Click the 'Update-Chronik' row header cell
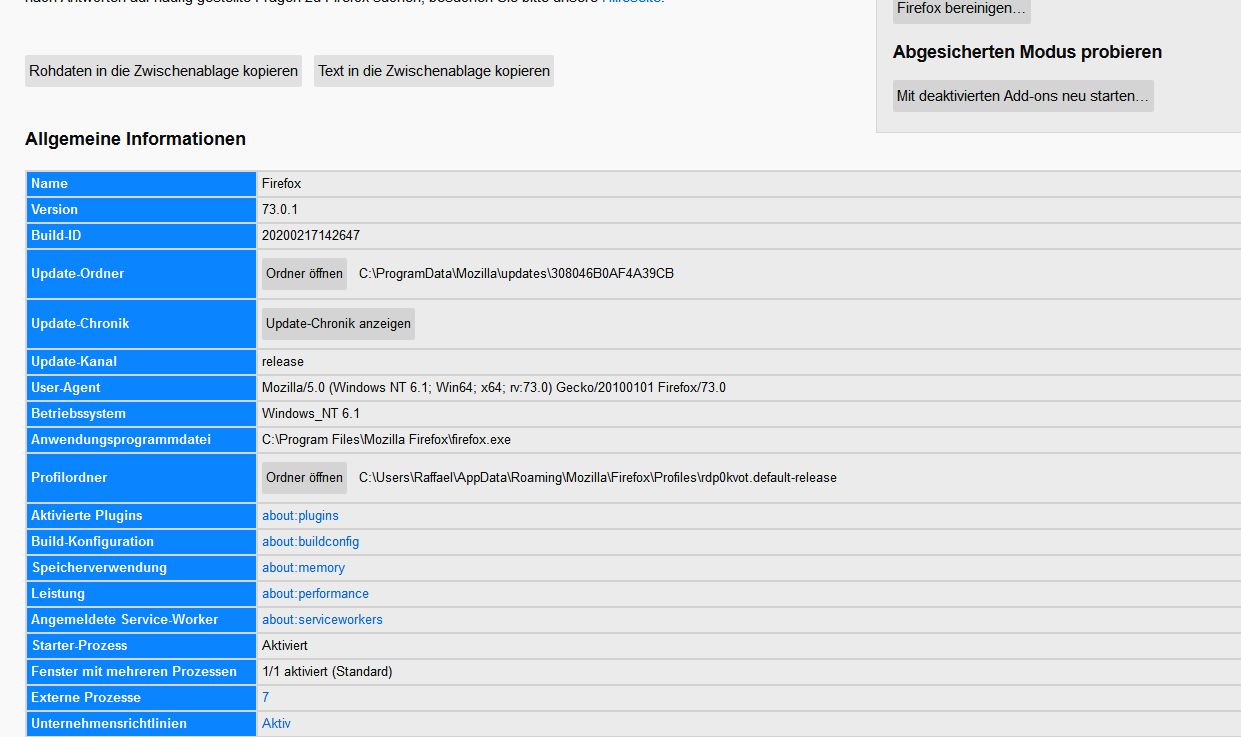Viewport: 1241px width, 737px height. pyautogui.click(x=142, y=323)
